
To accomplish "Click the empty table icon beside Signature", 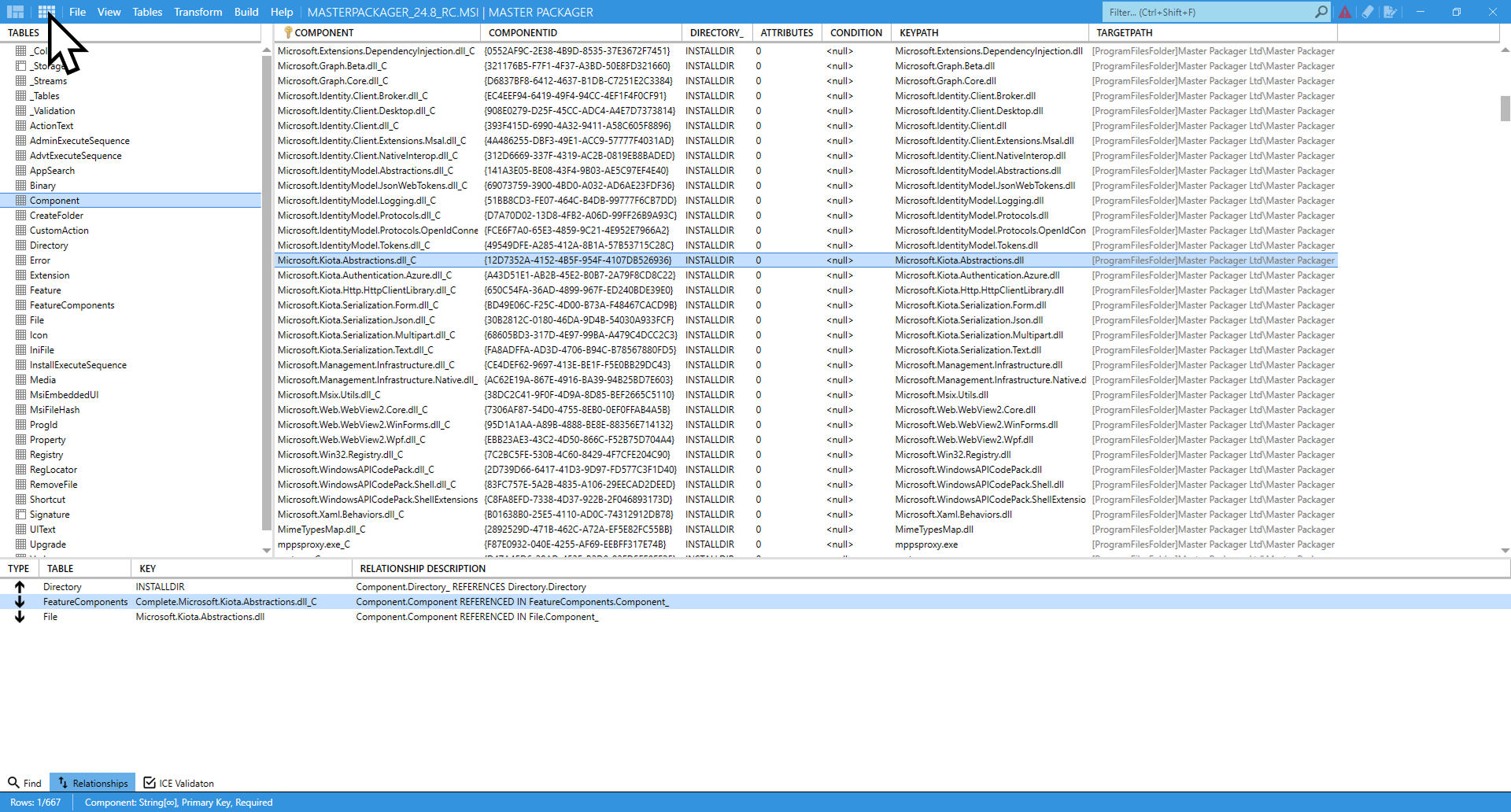I will pos(21,515).
